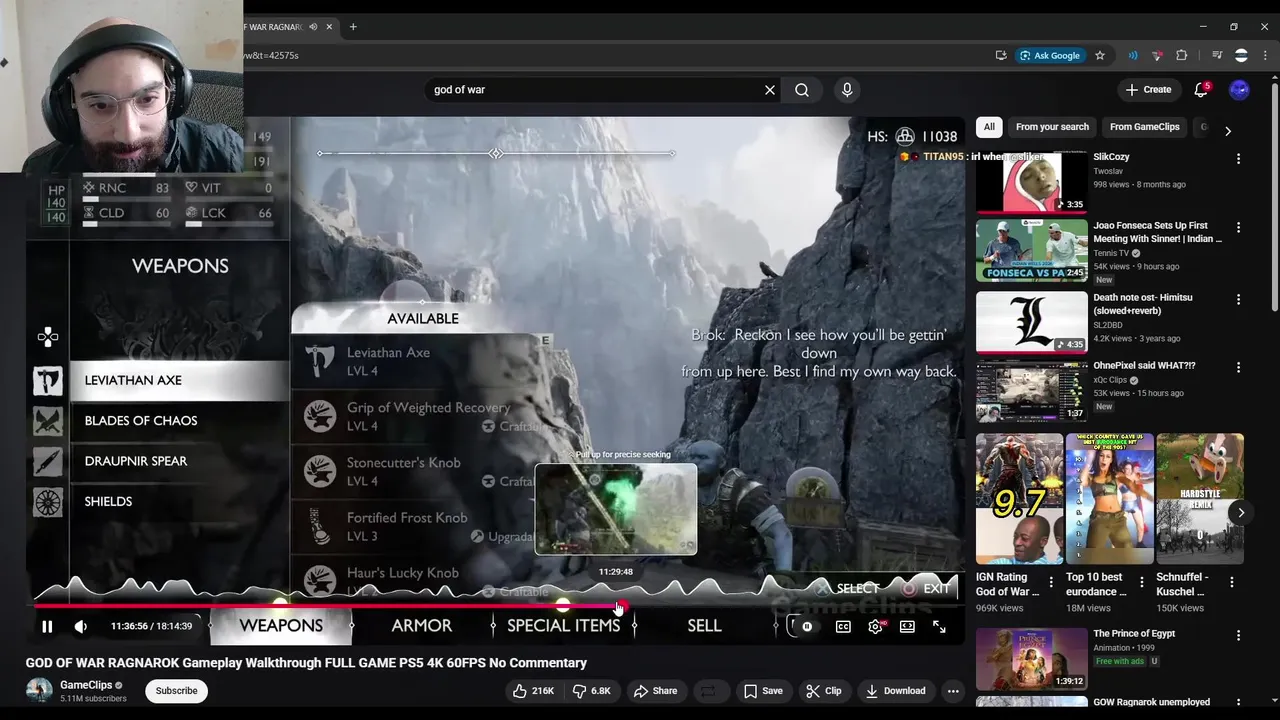Open the SlikCozy video thumbnail
The height and width of the screenshot is (720, 1280).
pyautogui.click(x=1031, y=182)
